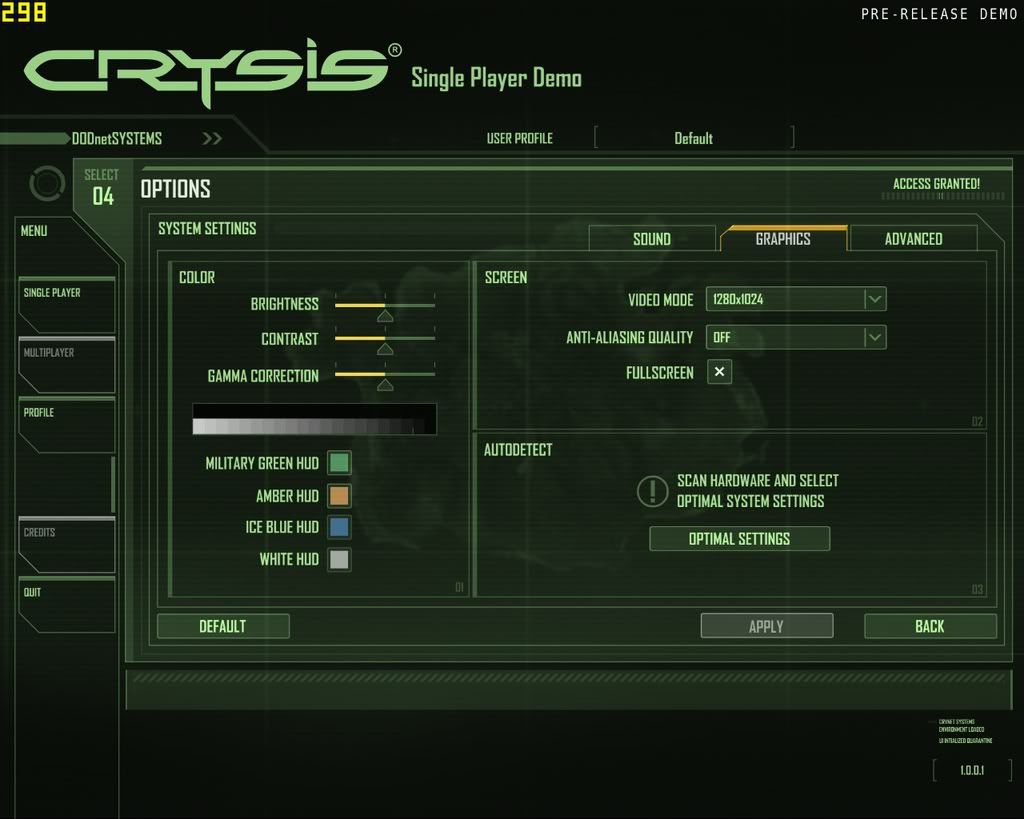Open the Anti-Aliasing Quality dropdown arrow
Viewport: 1024px width, 819px height.
click(874, 337)
